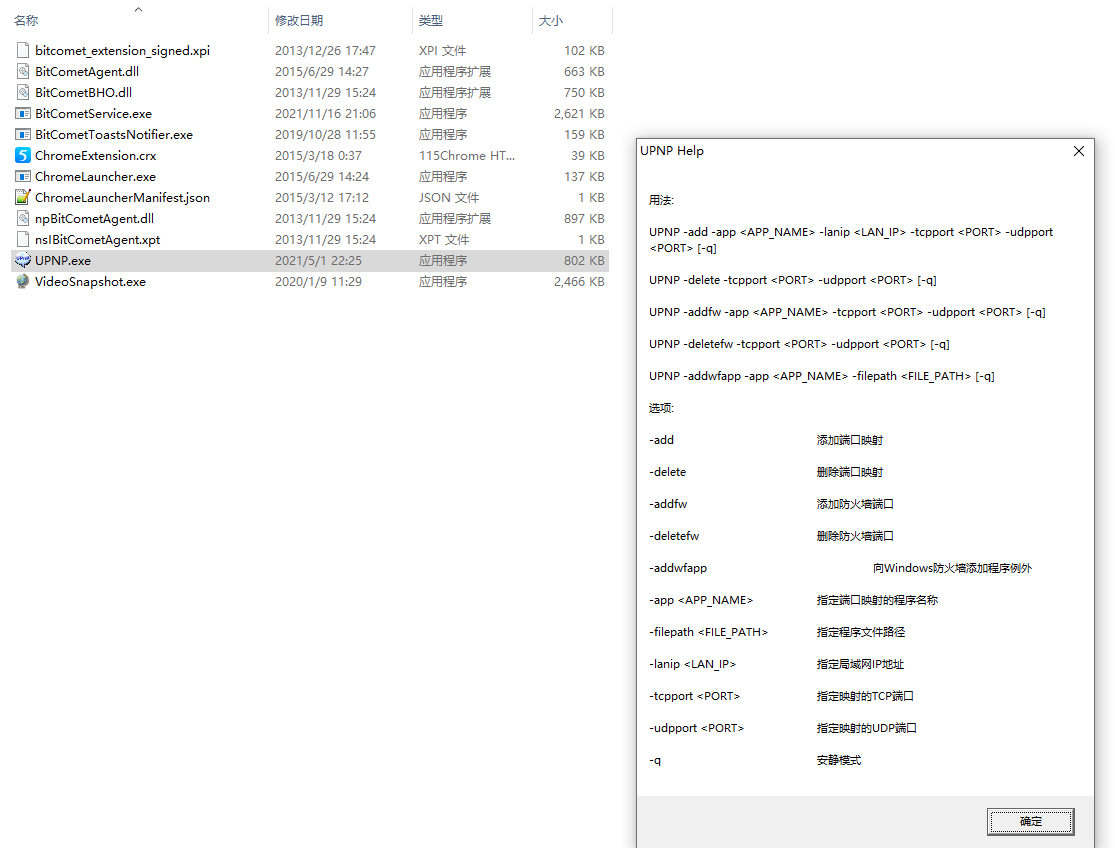Select file name UPNP.exe

pos(63,260)
